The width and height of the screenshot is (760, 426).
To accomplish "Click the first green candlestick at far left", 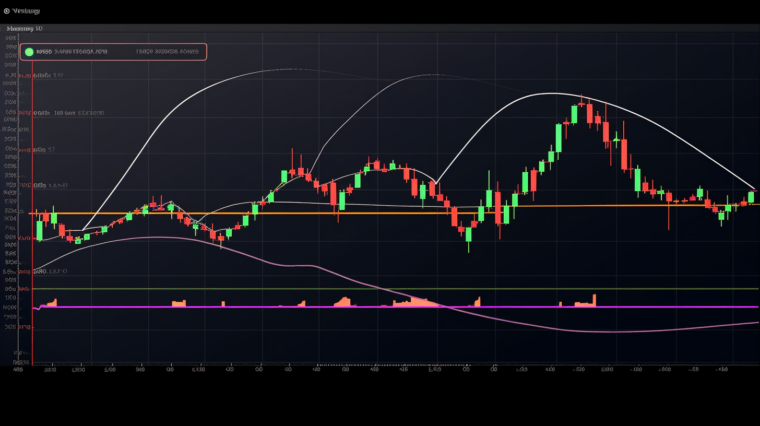I will point(39,230).
